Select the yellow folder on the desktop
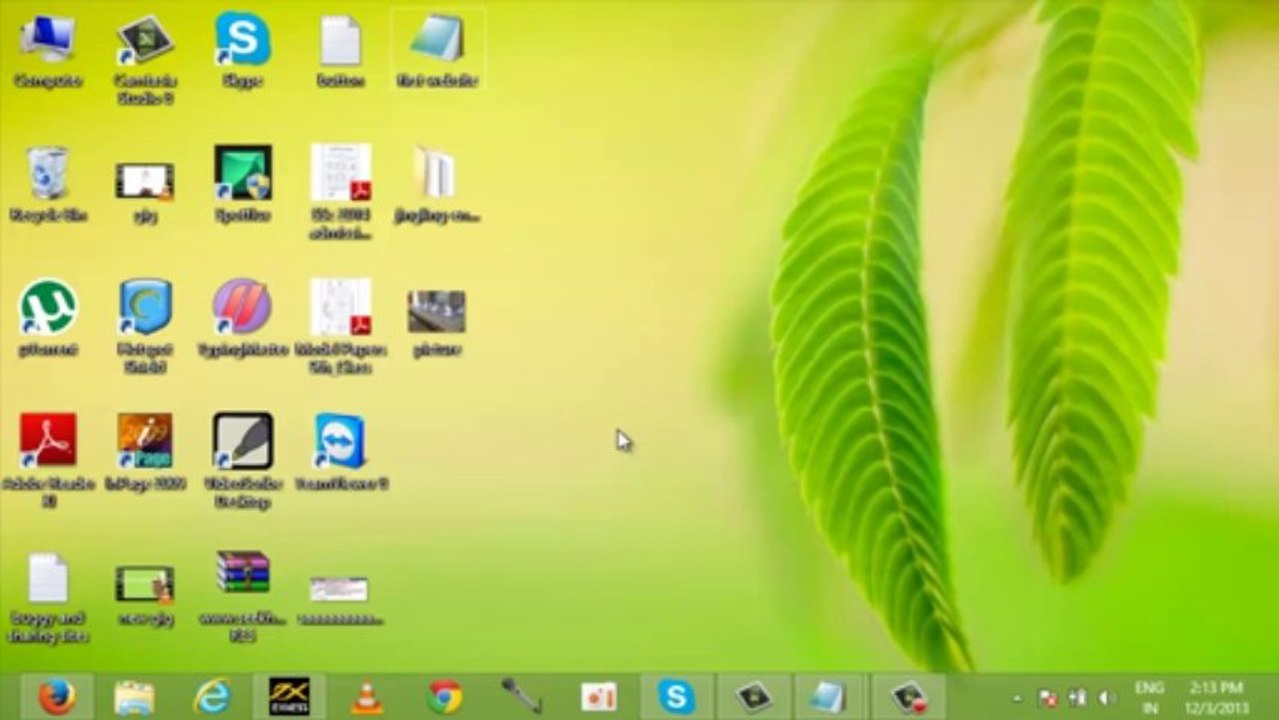This screenshot has height=720, width=1279. coord(437,184)
